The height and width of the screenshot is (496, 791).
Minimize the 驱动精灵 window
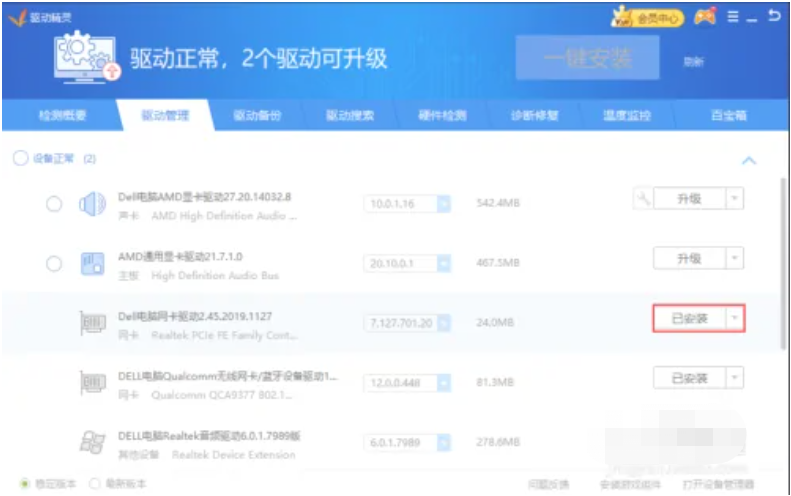[752, 20]
